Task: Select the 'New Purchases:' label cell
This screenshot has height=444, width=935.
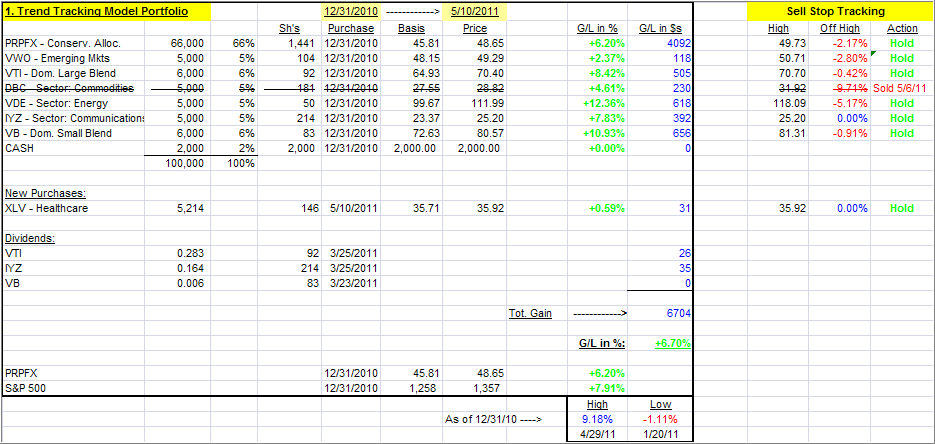Action: (73, 193)
